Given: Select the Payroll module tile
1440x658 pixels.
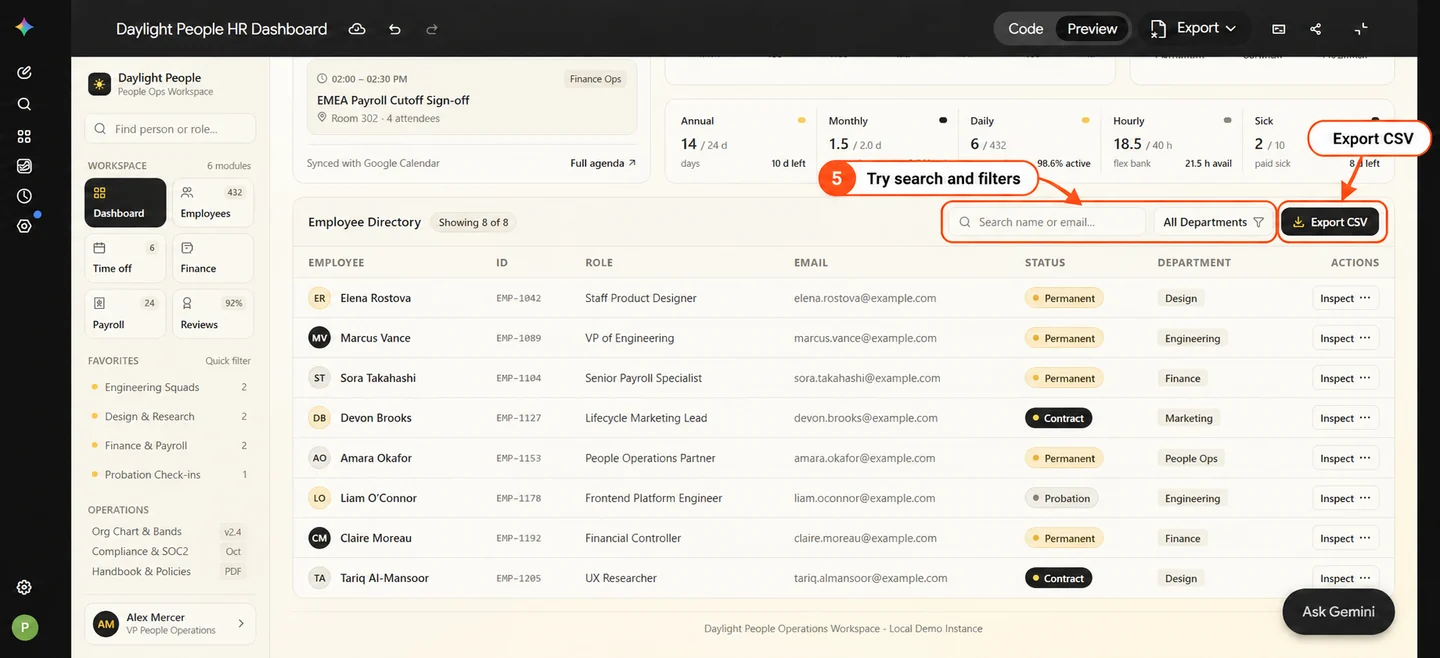Looking at the screenshot, I should tap(125, 314).
